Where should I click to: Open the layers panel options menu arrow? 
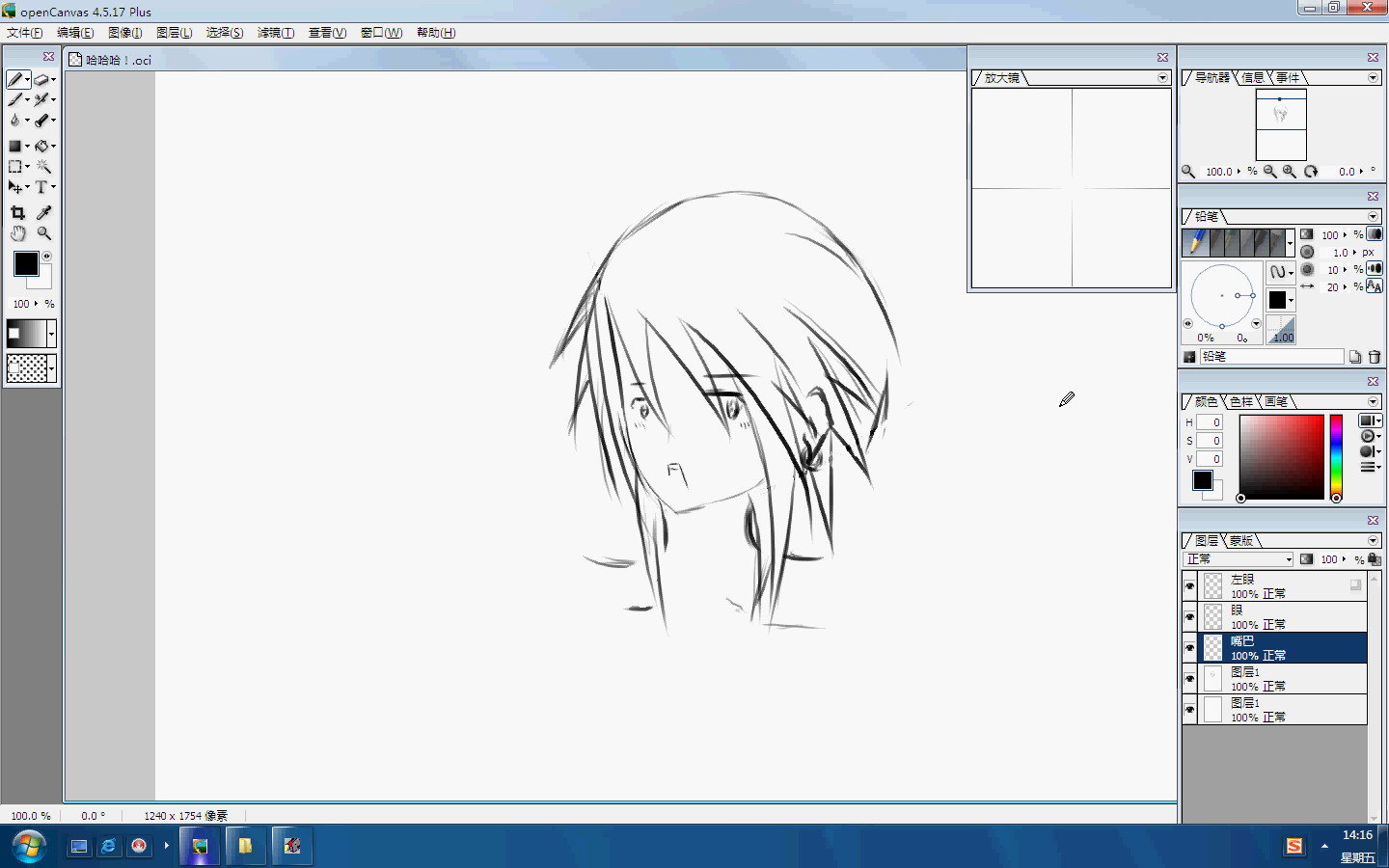1374,540
